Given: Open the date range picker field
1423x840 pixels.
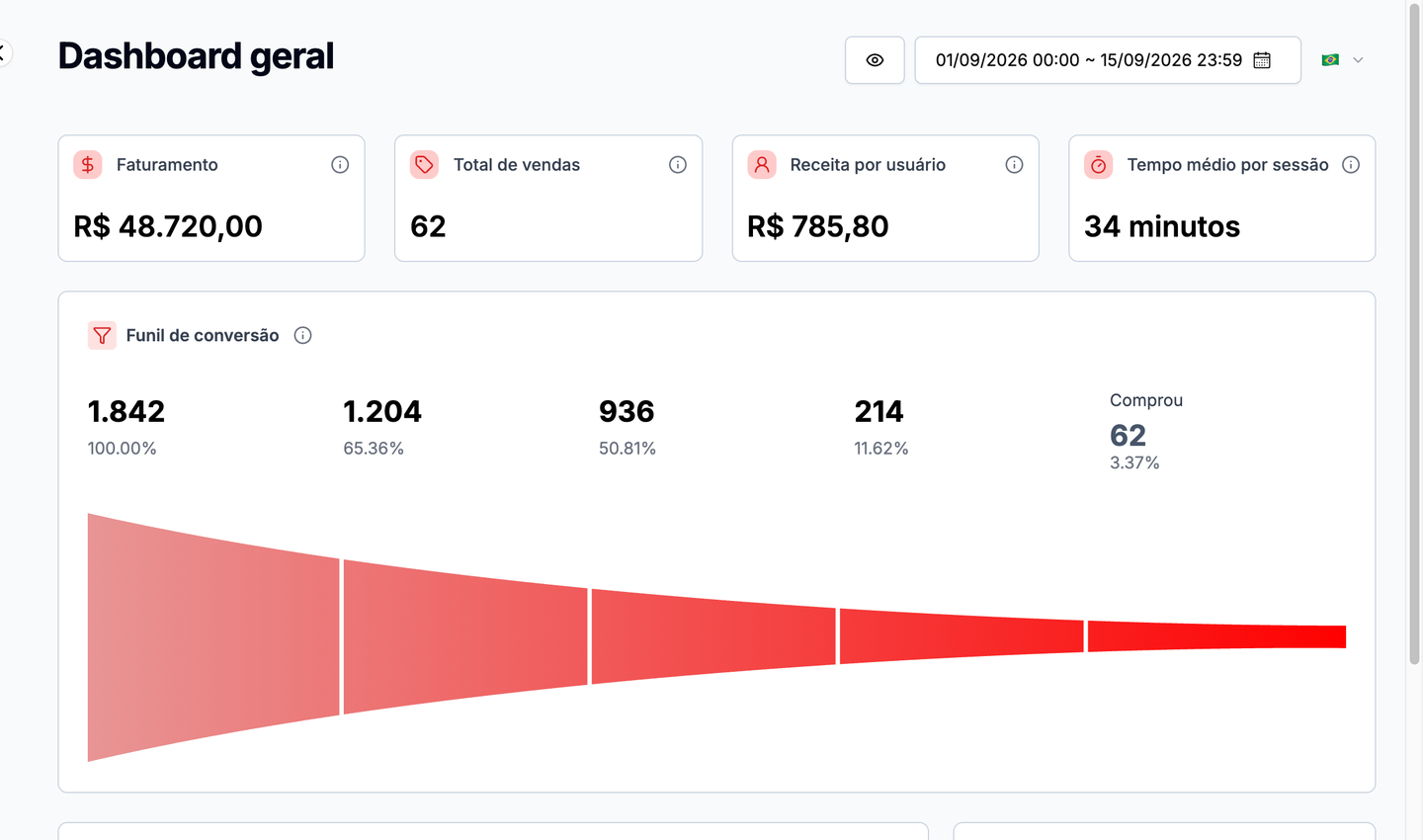Looking at the screenshot, I should pyautogui.click(x=1108, y=60).
